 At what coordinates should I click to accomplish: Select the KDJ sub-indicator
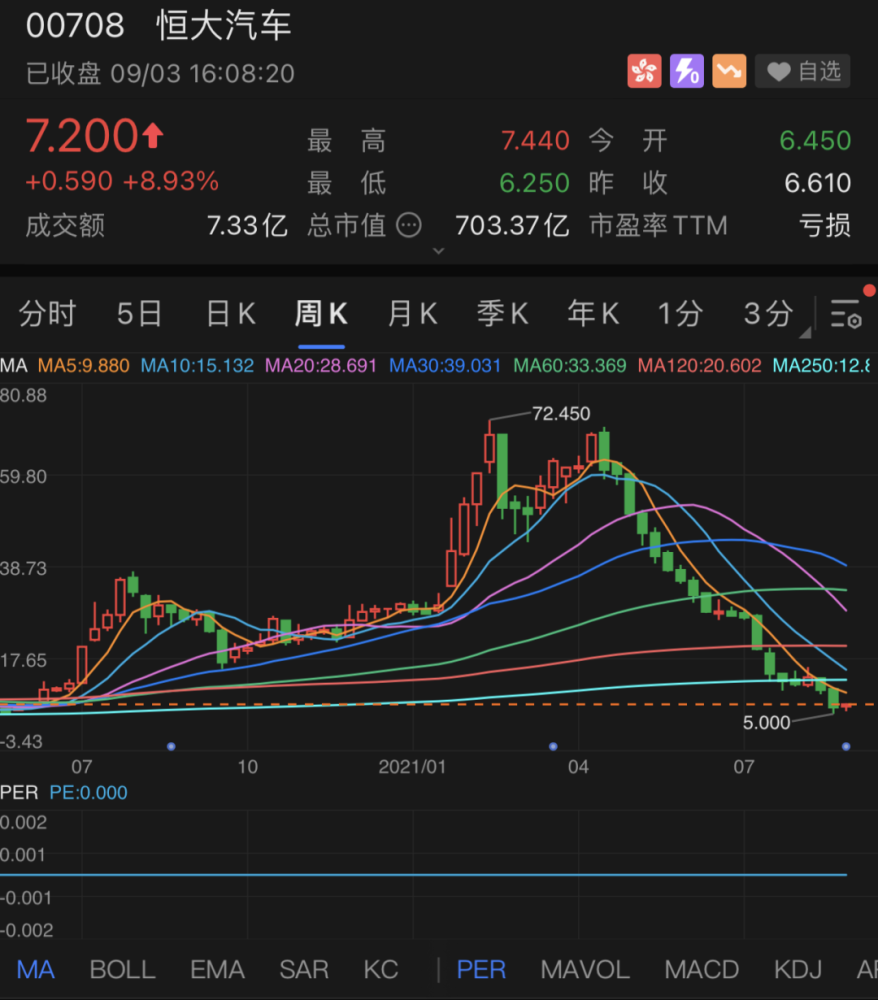[798, 970]
